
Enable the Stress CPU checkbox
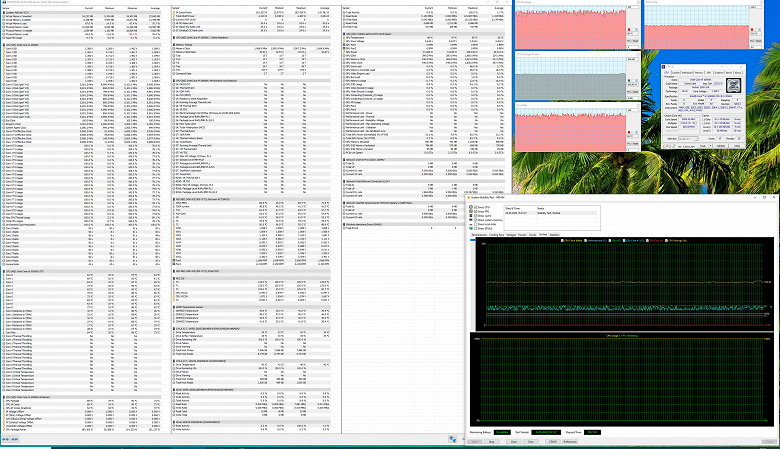[474, 207]
